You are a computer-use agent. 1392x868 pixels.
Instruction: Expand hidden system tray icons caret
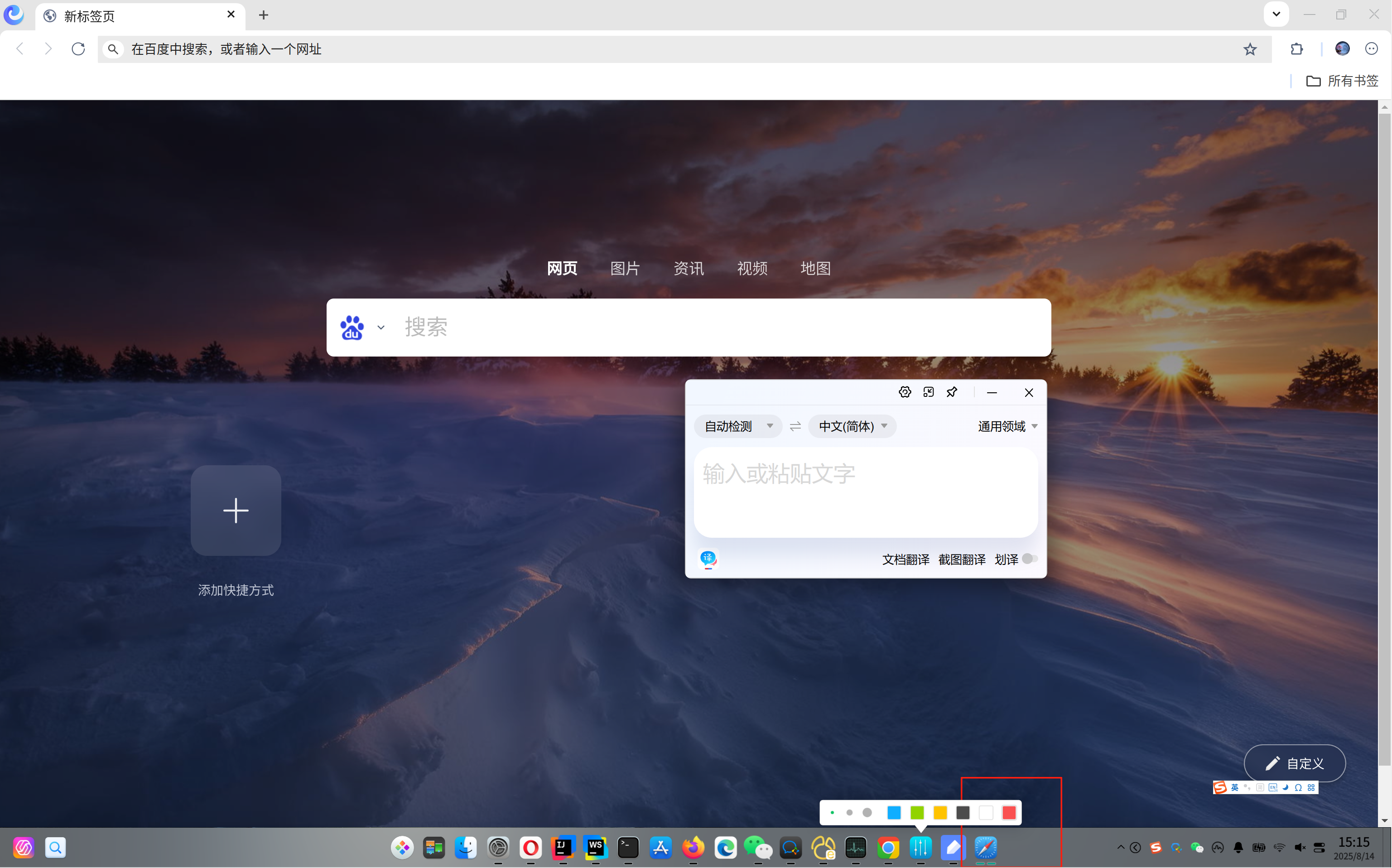tap(1121, 847)
